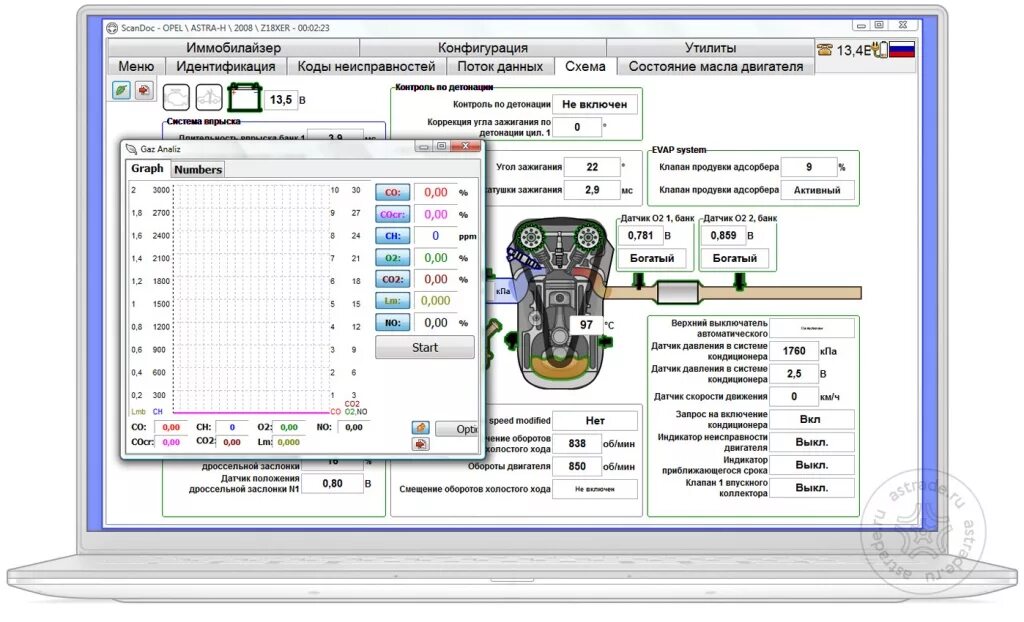
Task: Click the Угол зажигания value 22
Action: tap(592, 167)
